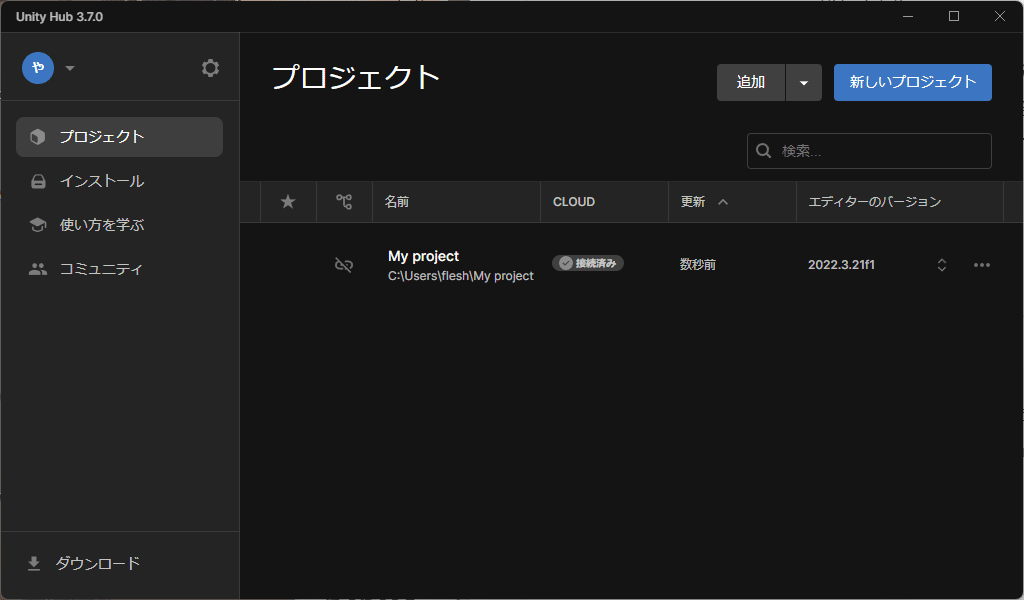Click the blue account avatar
This screenshot has width=1024, height=600.
click(x=38, y=68)
